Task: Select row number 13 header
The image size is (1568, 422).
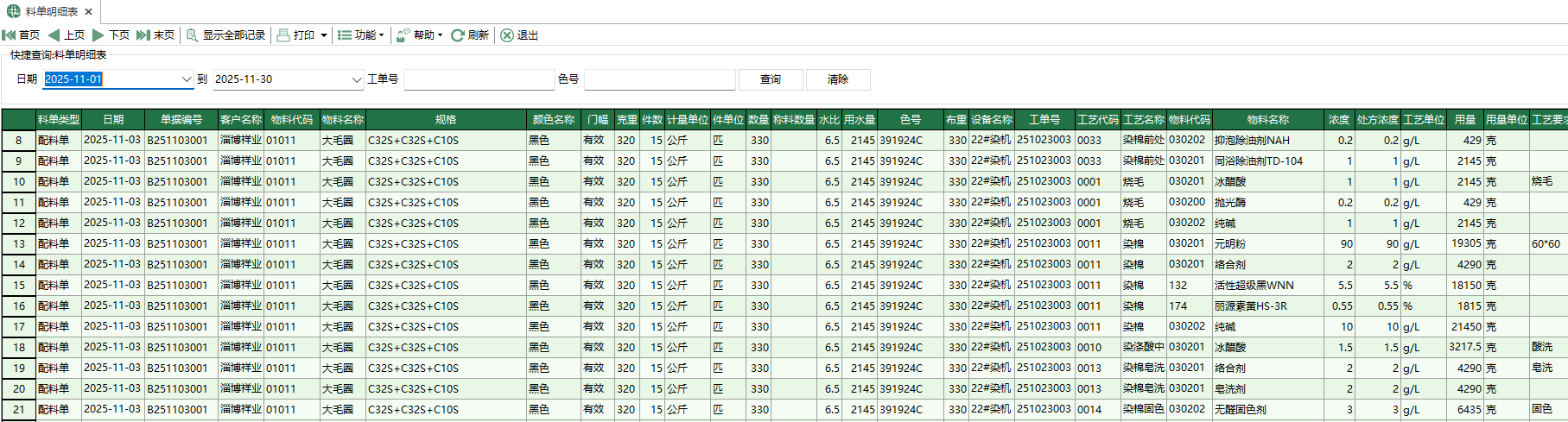Action: (x=19, y=244)
